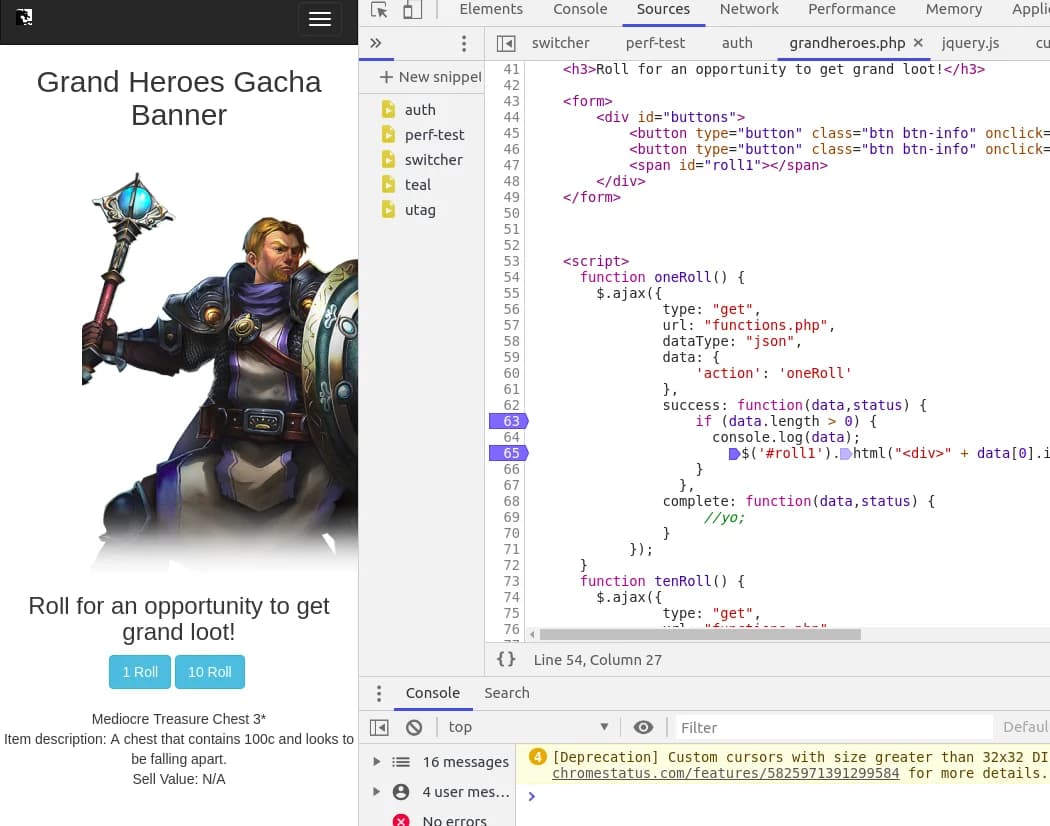1050x826 pixels.
Task: Clear the console messages
Action: [414, 727]
